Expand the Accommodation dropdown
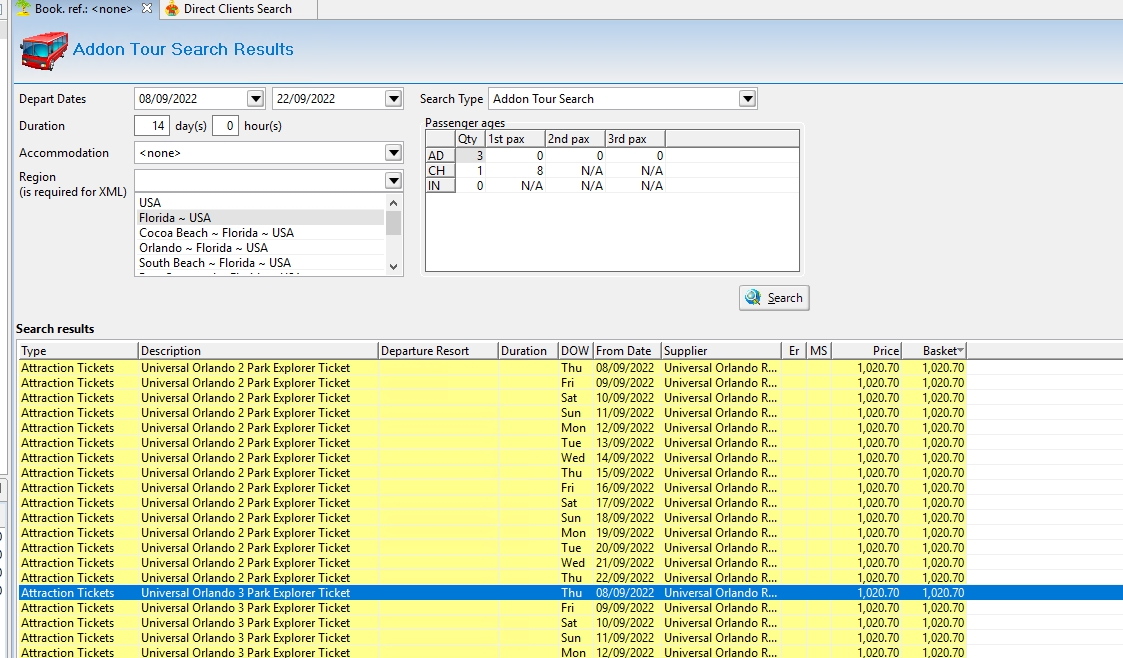The width and height of the screenshot is (1123, 658). [393, 153]
